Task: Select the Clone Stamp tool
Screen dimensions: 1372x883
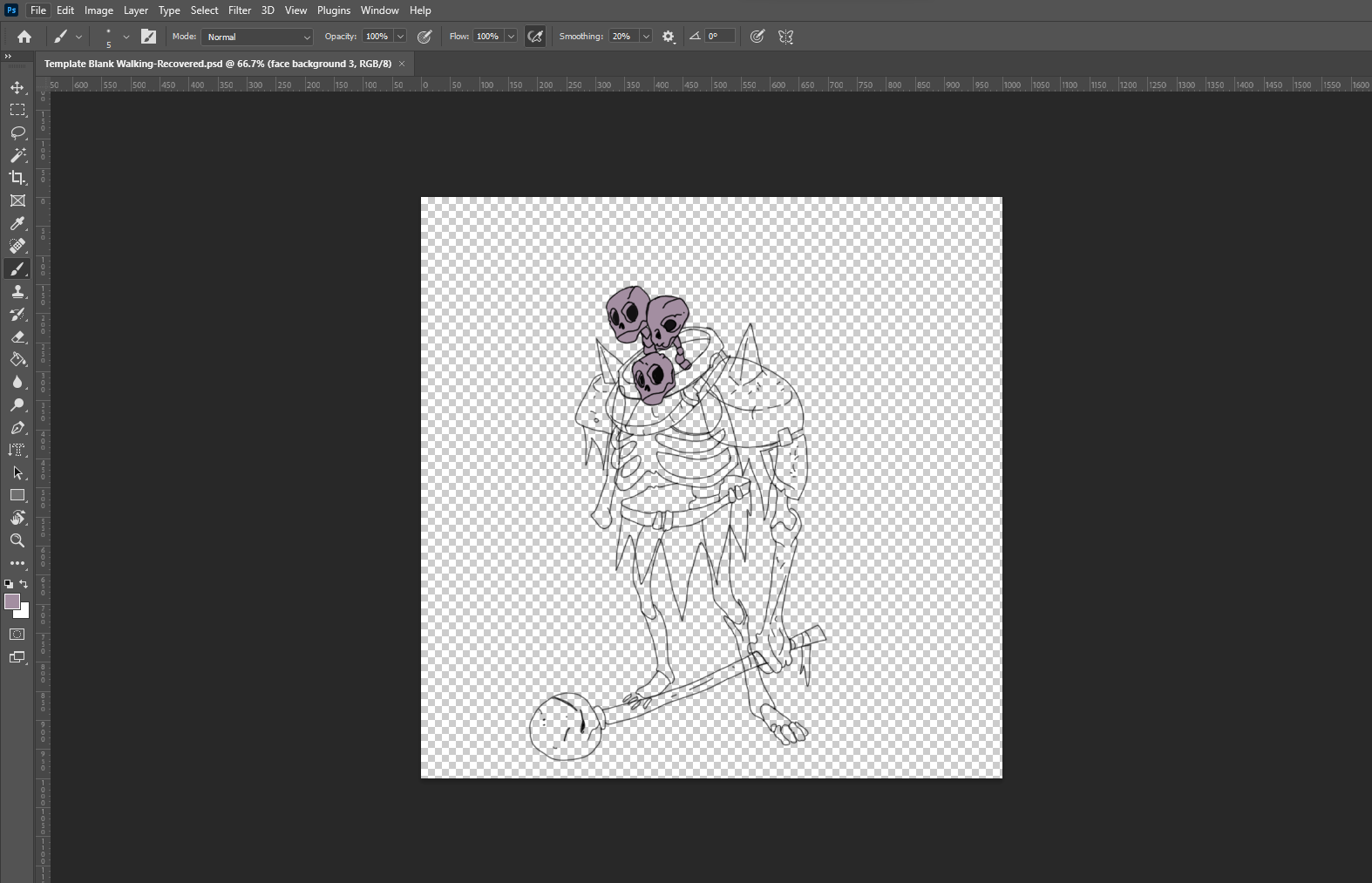Action: coord(17,291)
